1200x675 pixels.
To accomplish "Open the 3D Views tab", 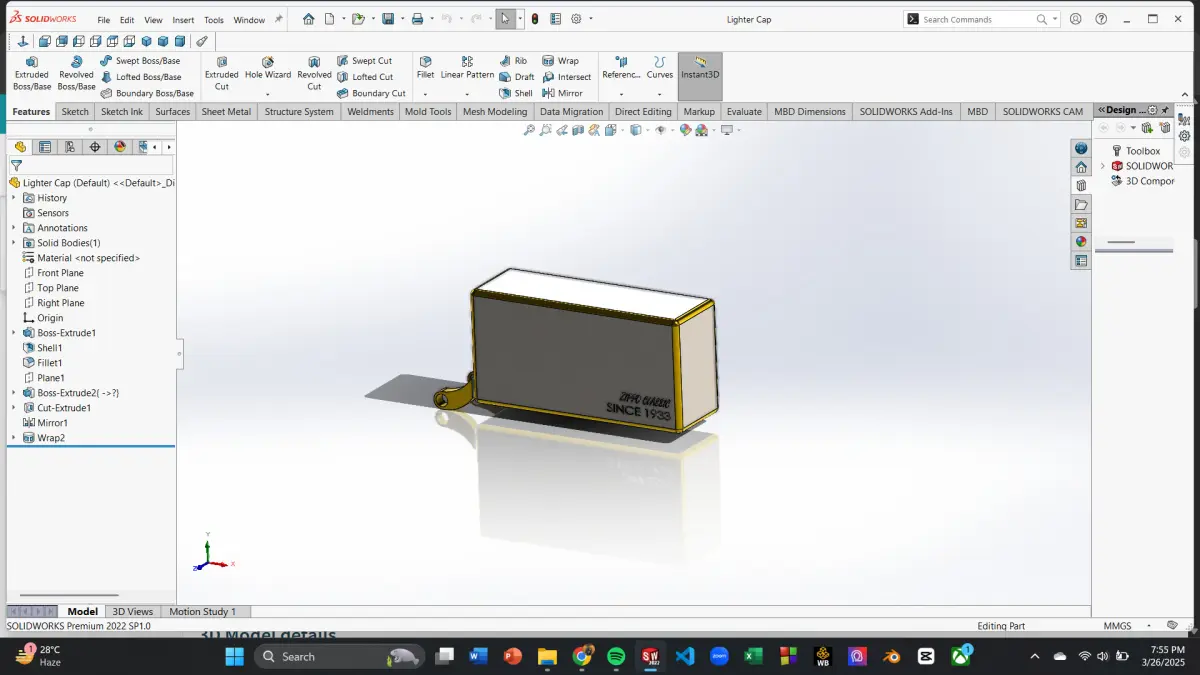I will click(133, 612).
